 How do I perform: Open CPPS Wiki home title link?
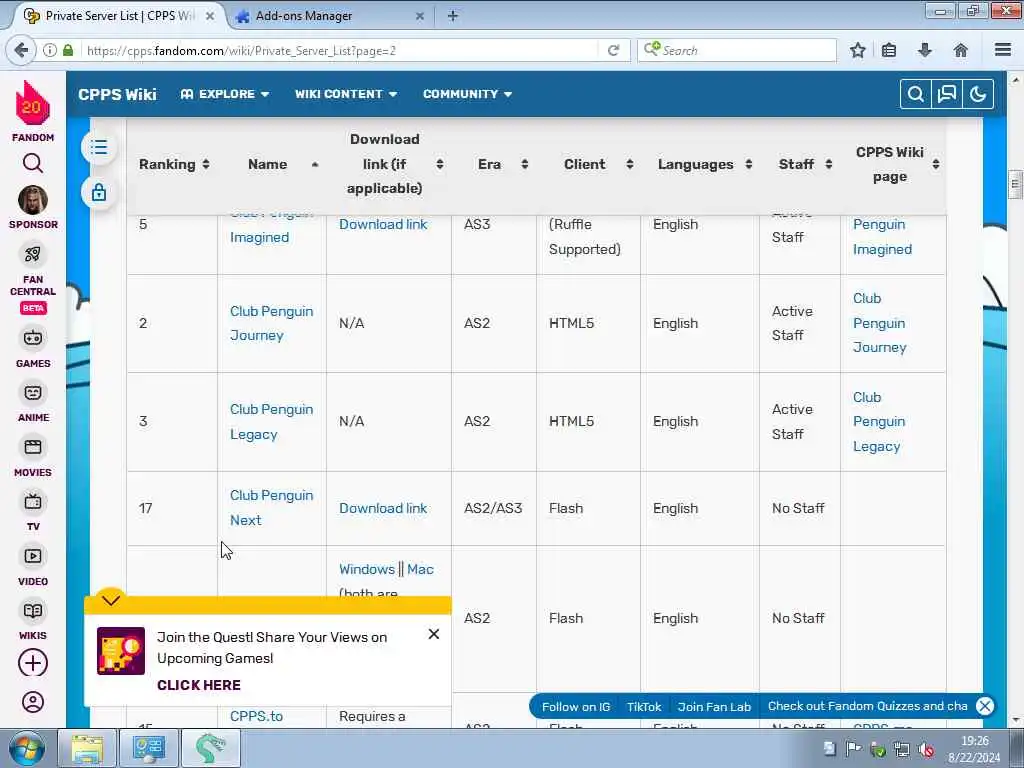[117, 95]
